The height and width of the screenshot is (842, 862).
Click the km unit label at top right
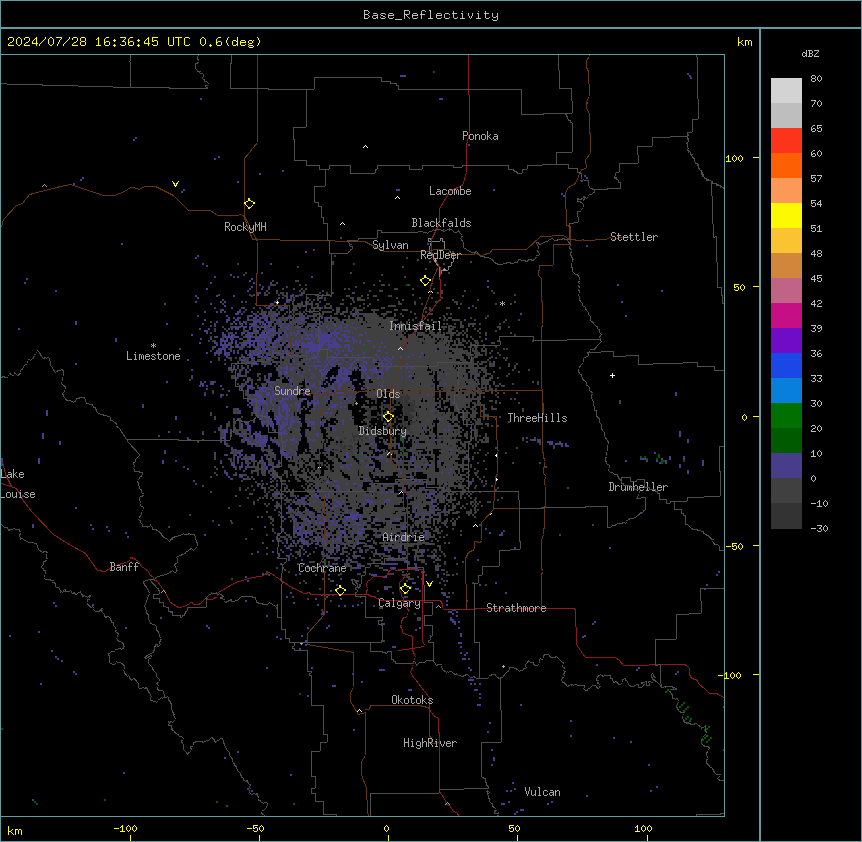[x=745, y=42]
